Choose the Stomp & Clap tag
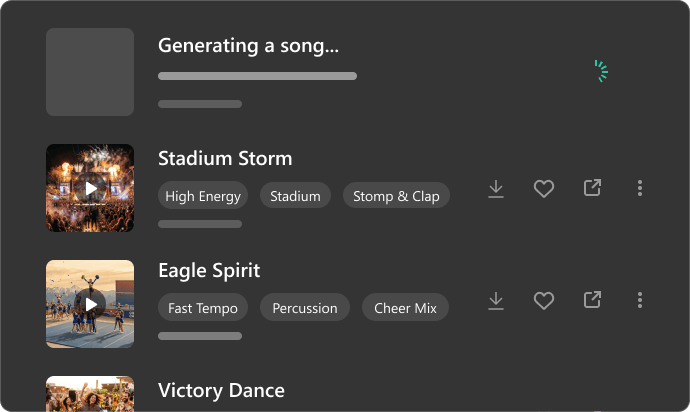The height and width of the screenshot is (412, 690). click(396, 196)
